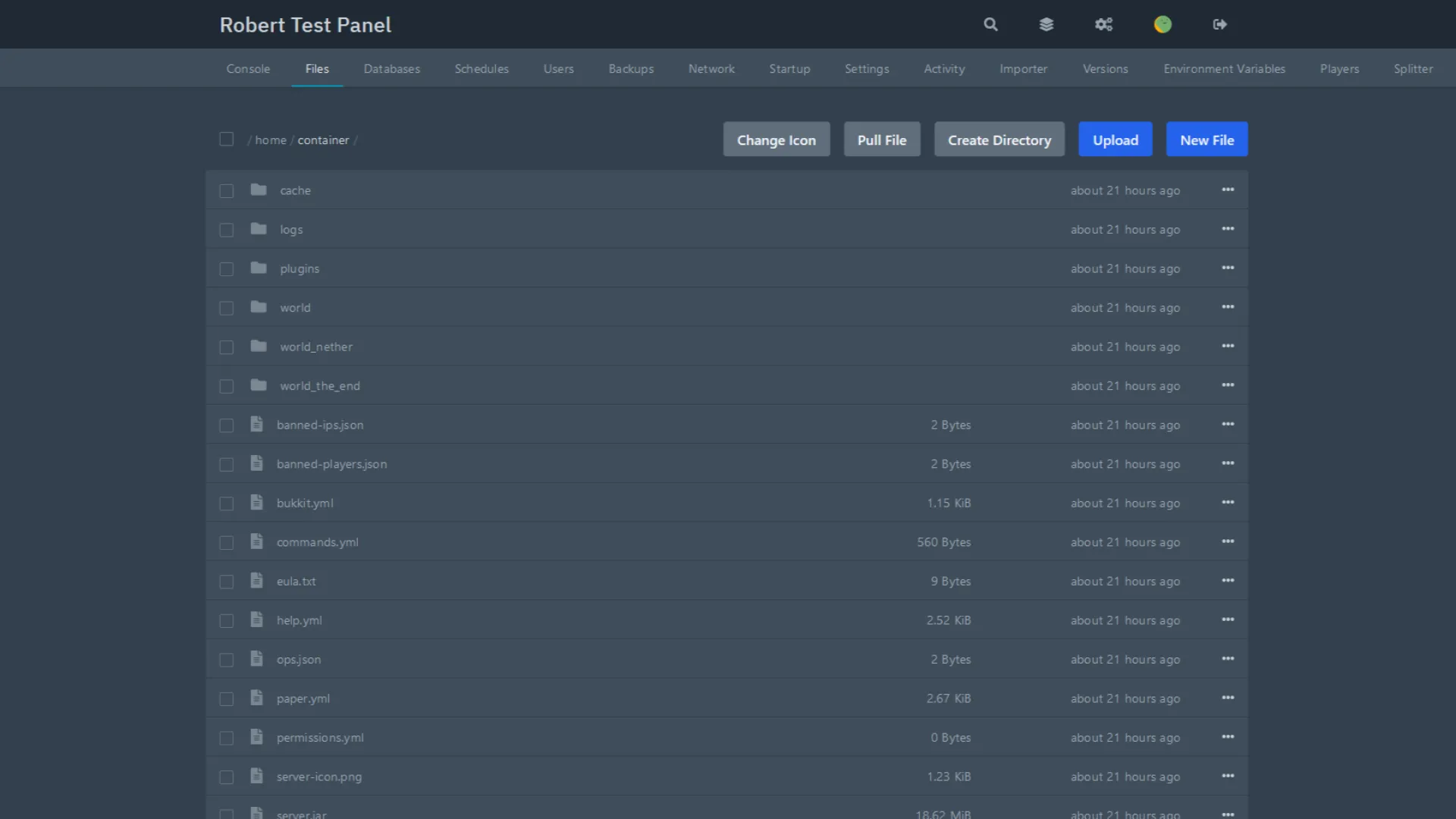Click the eula.txt file icon
Screen dimensions: 1456x819
[x=256, y=580]
